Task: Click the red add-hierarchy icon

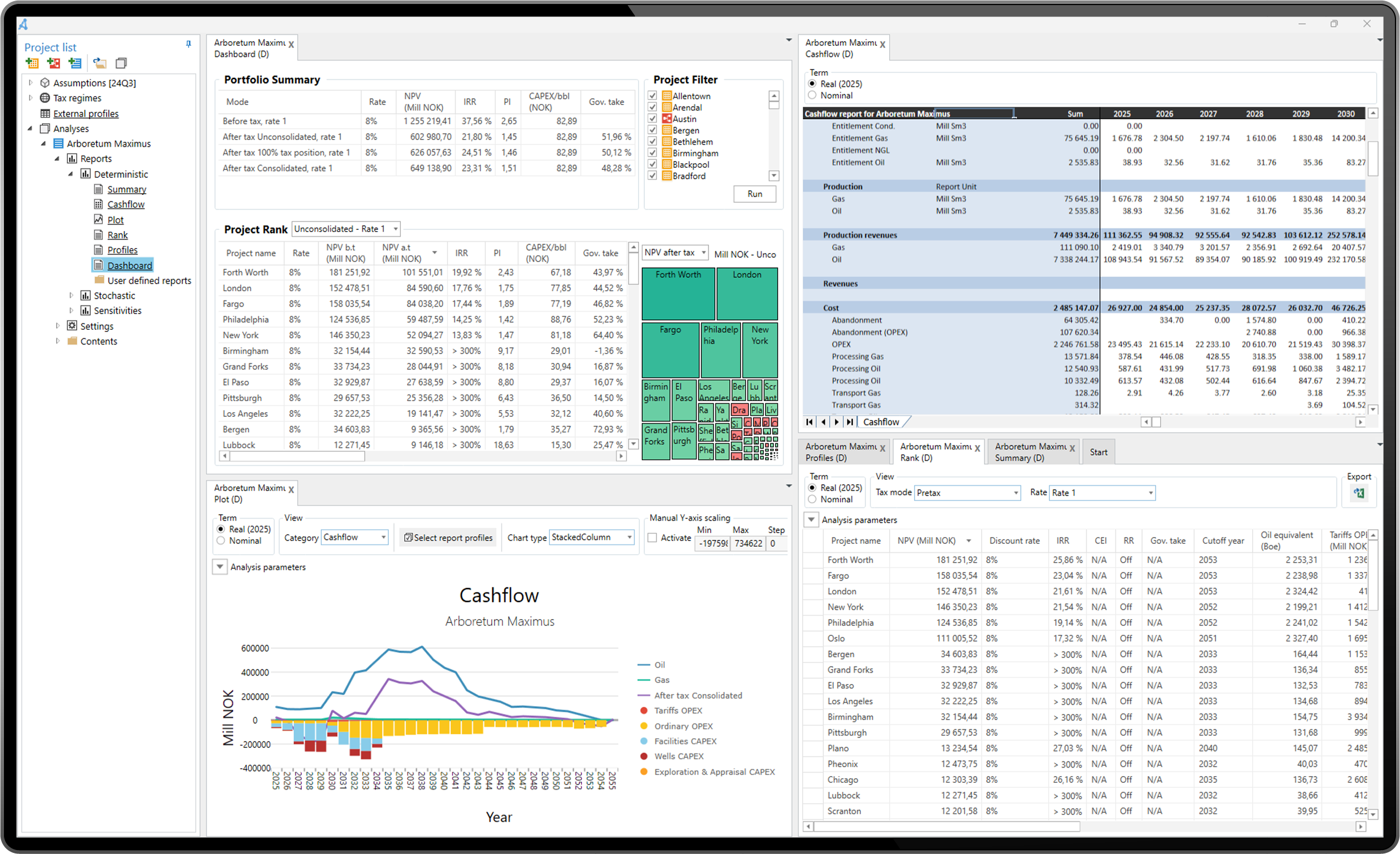Action: pyautogui.click(x=54, y=63)
